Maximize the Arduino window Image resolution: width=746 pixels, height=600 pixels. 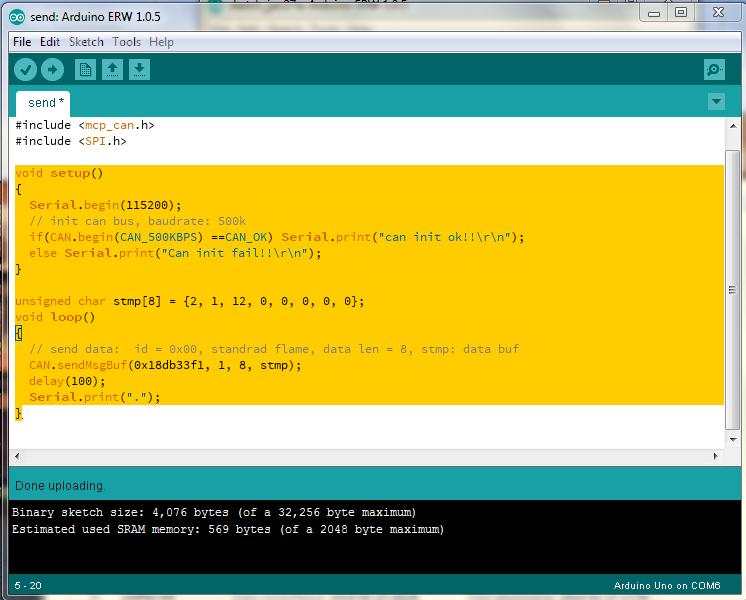(x=681, y=13)
